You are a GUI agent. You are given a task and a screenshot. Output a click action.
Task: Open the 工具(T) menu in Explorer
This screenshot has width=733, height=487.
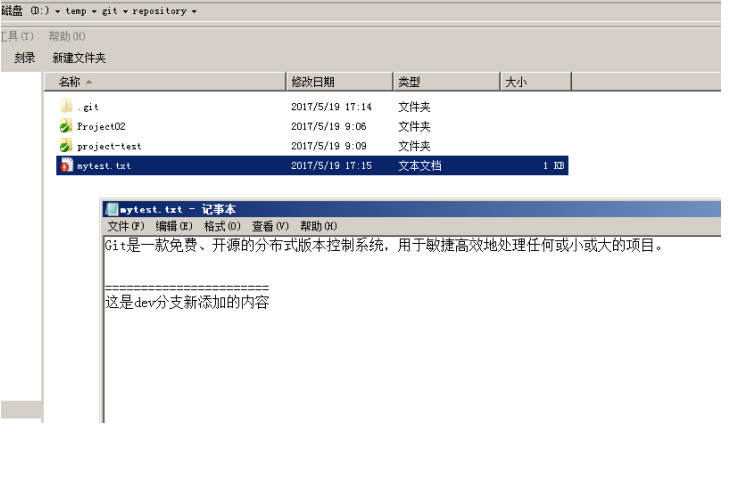pyautogui.click(x=17, y=36)
